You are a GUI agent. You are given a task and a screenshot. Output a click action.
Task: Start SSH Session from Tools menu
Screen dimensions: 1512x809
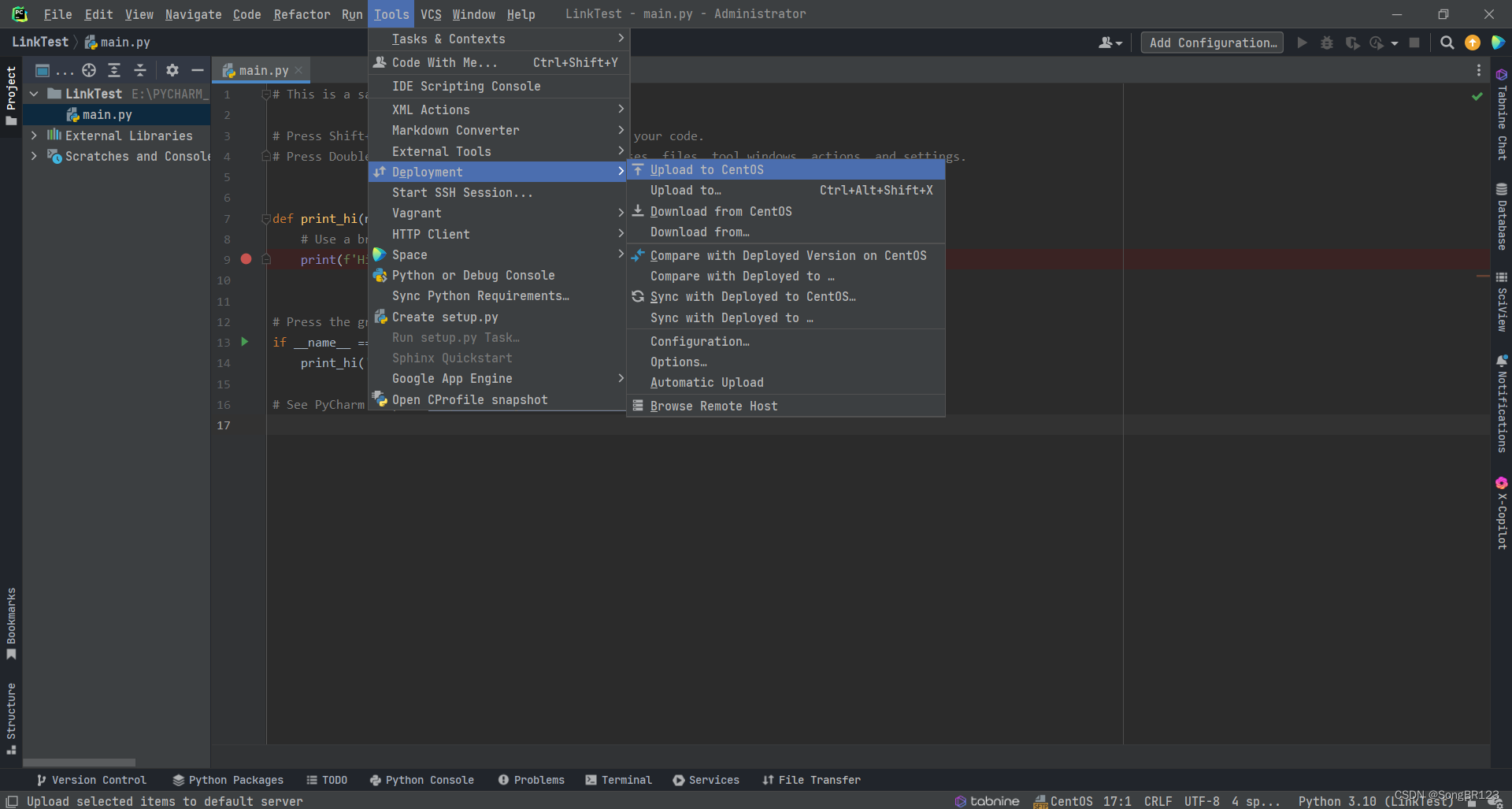498,192
